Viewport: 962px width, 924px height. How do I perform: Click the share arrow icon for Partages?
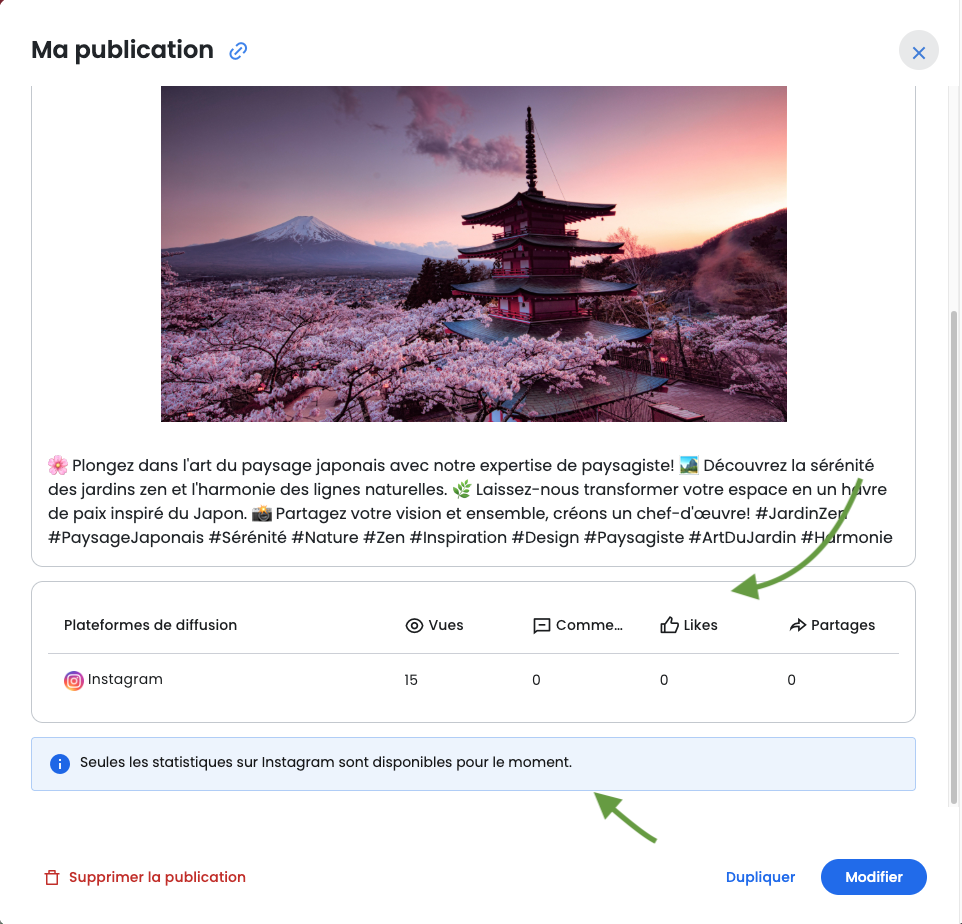797,626
